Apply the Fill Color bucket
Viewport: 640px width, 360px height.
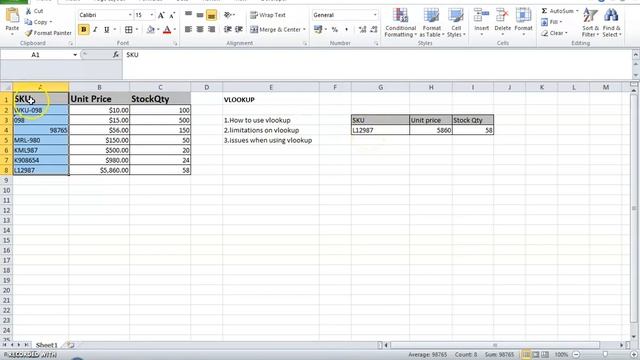(x=150, y=29)
